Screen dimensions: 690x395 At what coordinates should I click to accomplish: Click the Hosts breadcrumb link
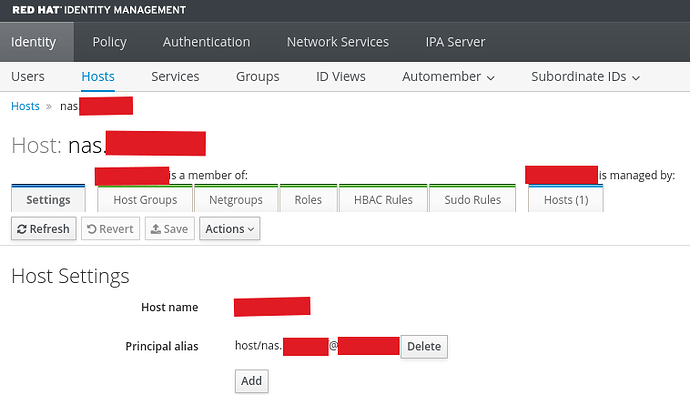coord(25,106)
